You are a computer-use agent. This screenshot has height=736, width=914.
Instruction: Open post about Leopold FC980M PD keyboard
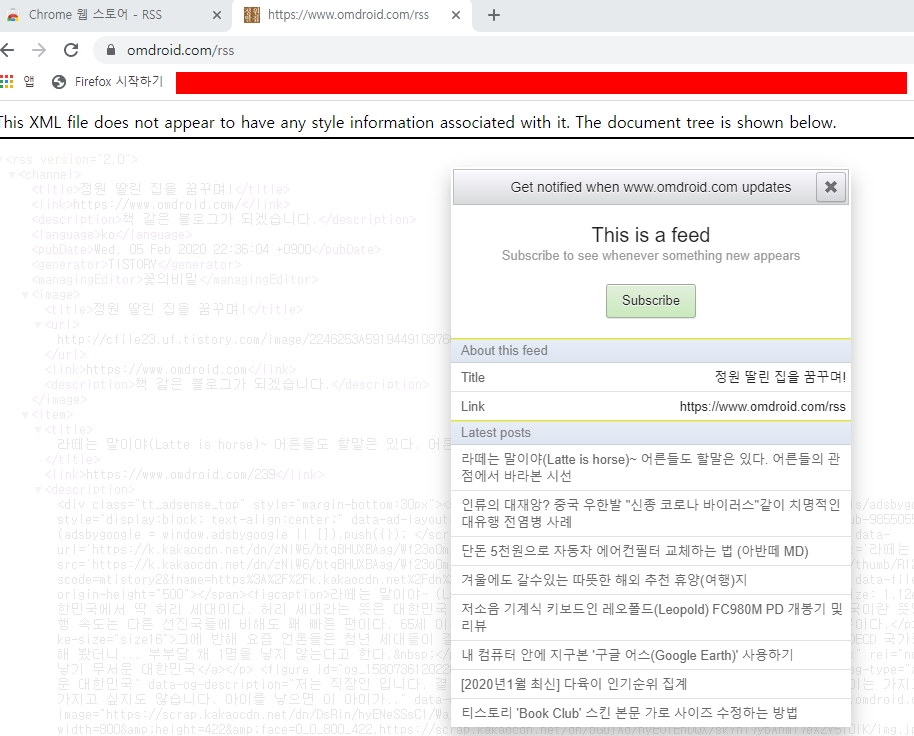pyautogui.click(x=651, y=617)
